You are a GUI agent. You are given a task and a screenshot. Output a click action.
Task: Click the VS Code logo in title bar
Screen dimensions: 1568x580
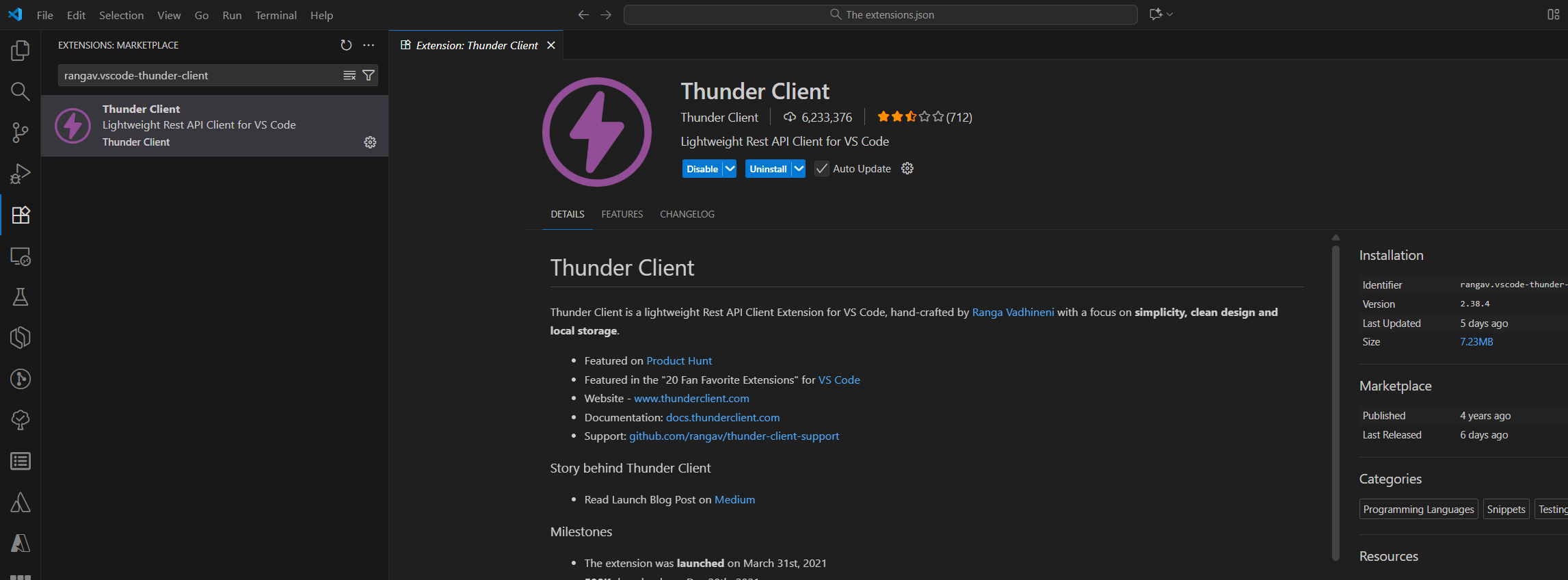pos(15,14)
